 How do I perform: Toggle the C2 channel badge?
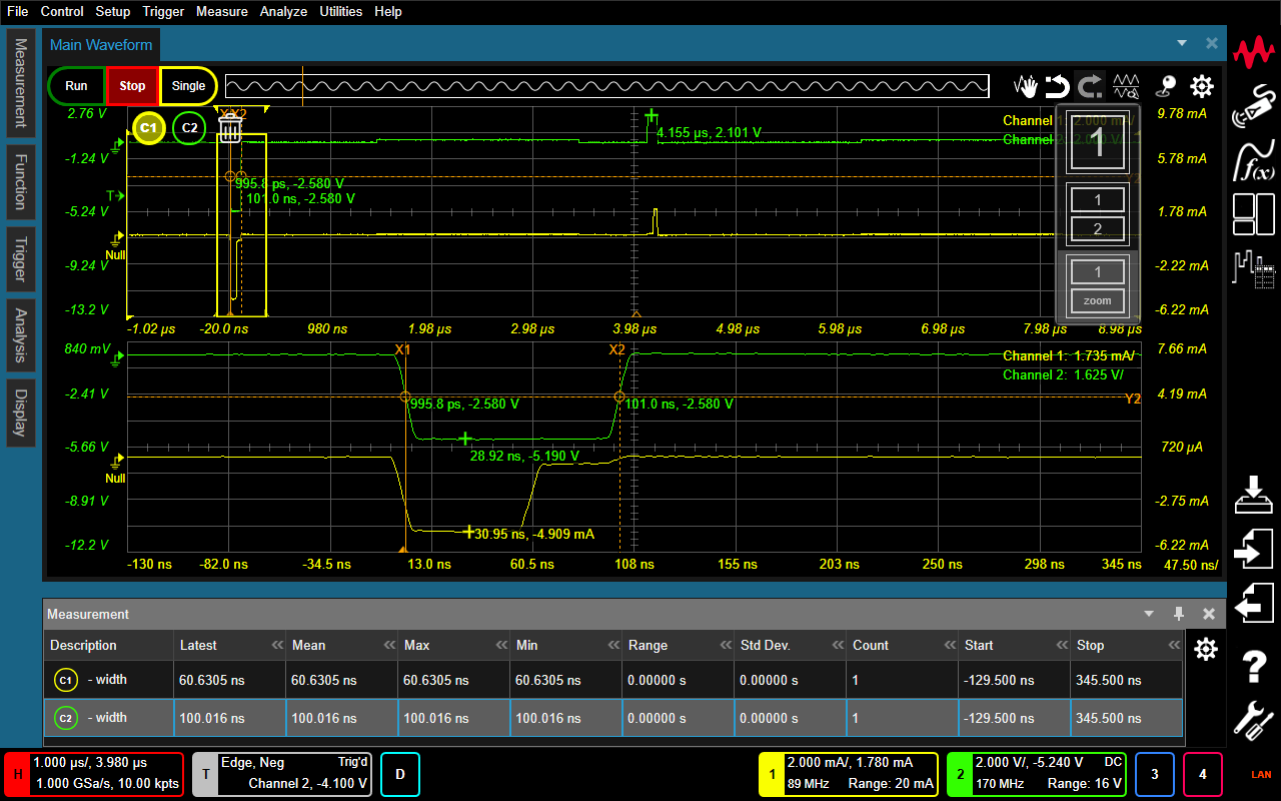(189, 128)
